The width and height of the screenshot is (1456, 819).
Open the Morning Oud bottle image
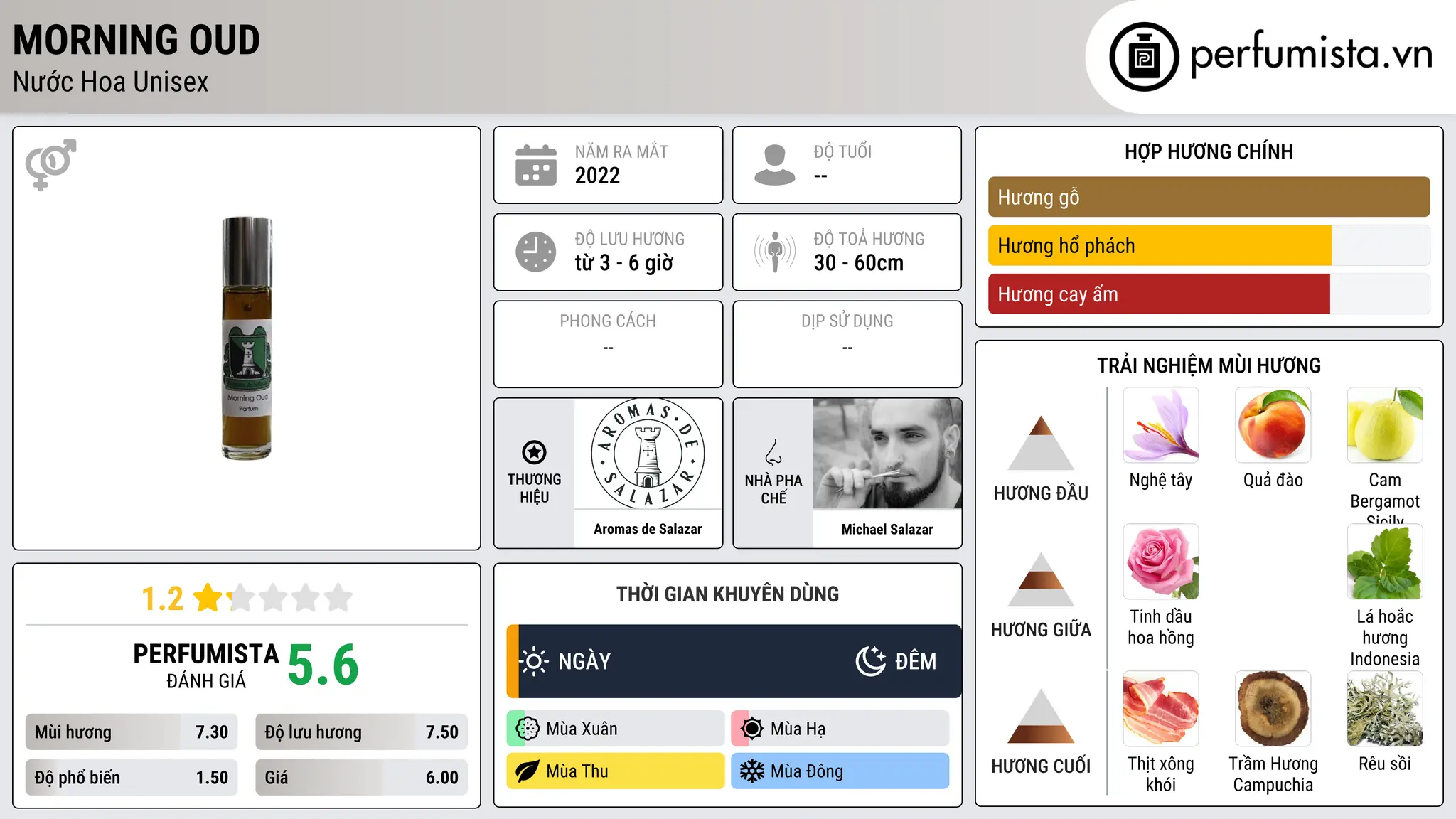[x=247, y=338]
